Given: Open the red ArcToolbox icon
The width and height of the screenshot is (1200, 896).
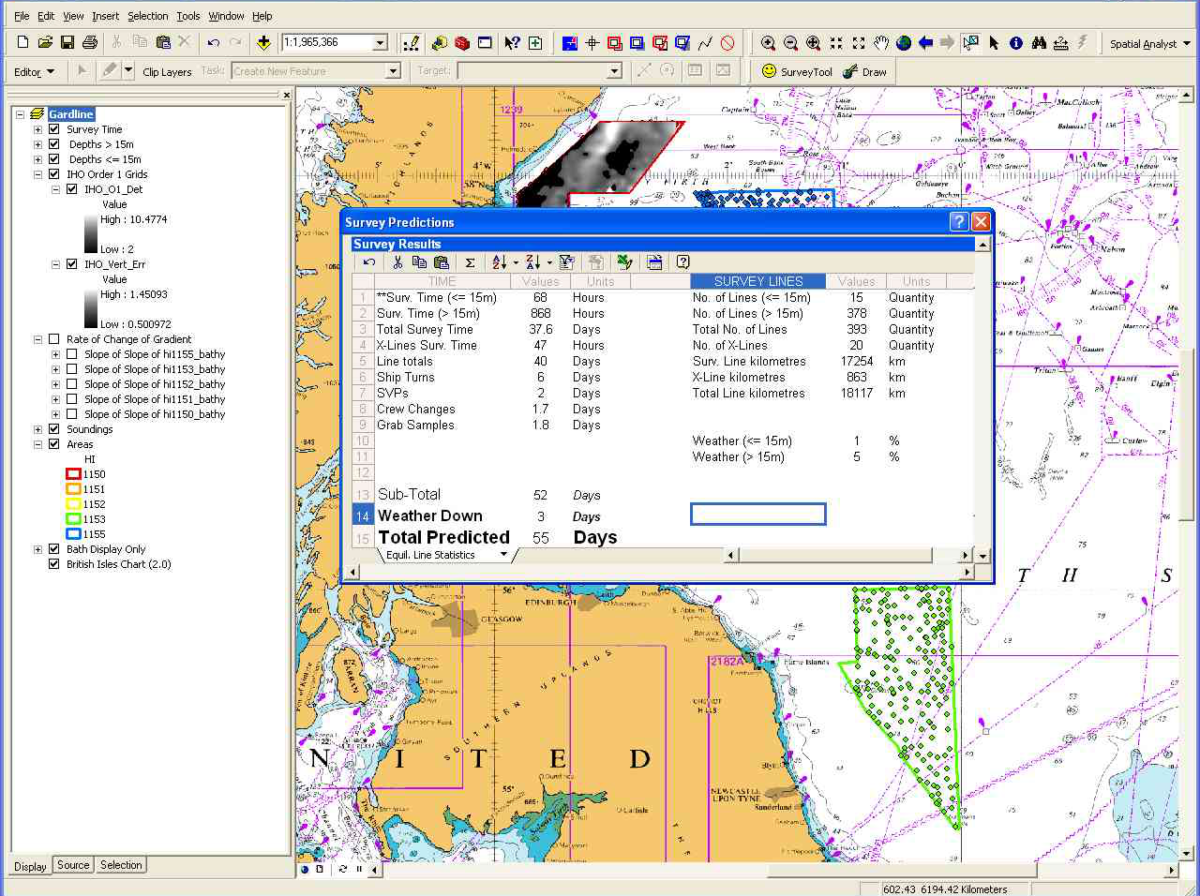Looking at the screenshot, I should (x=462, y=43).
